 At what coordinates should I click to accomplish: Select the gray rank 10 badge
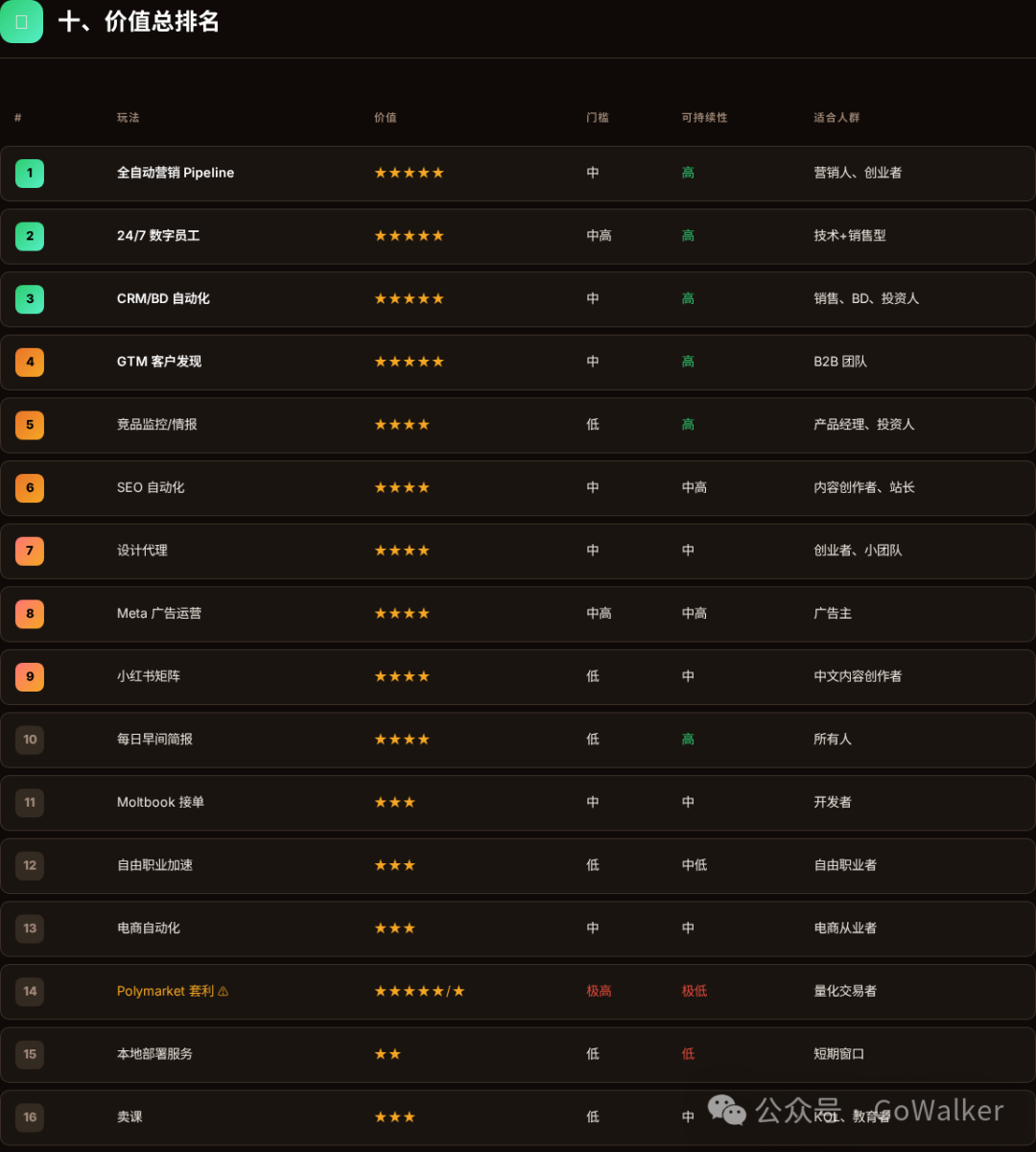coord(30,740)
